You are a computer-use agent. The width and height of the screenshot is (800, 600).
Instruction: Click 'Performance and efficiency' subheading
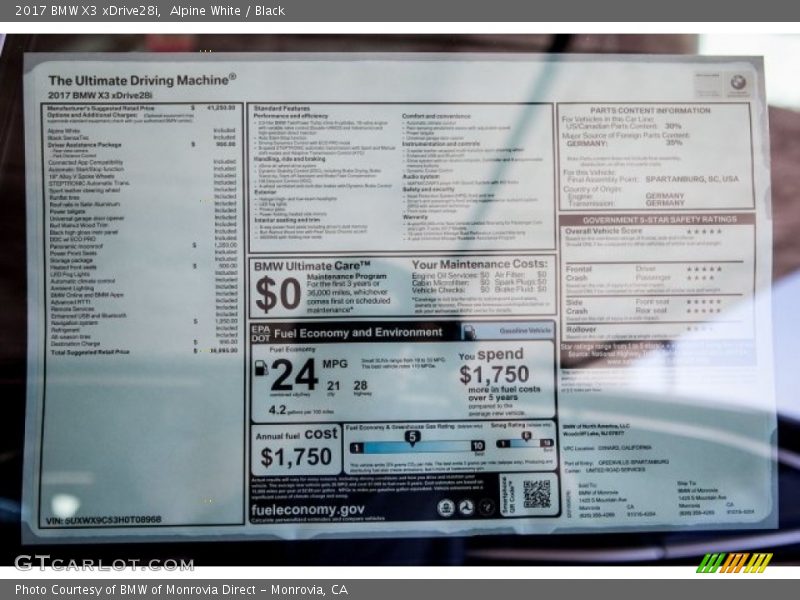click(x=291, y=116)
